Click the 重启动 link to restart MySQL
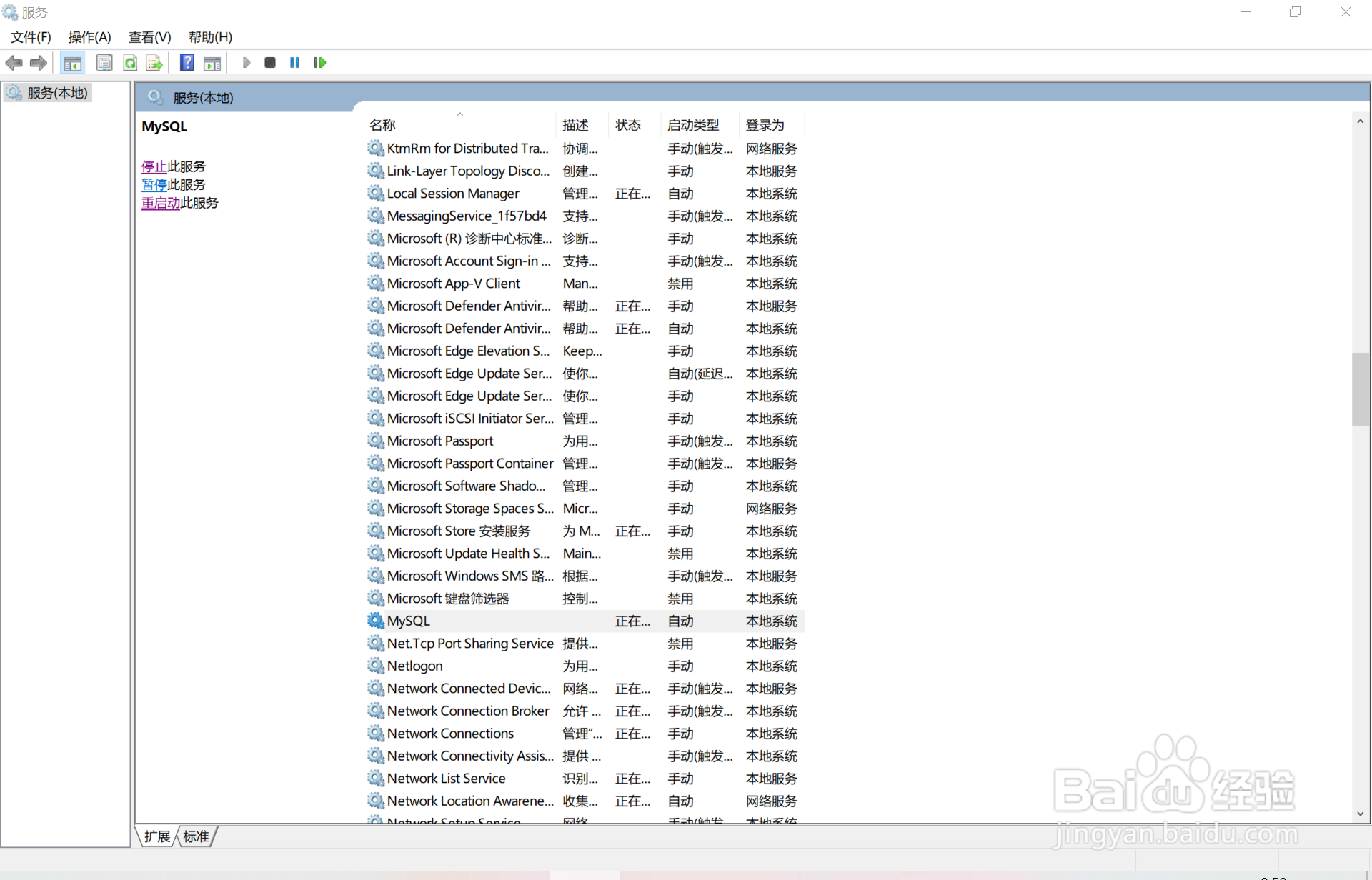1372x880 pixels. coord(161,203)
